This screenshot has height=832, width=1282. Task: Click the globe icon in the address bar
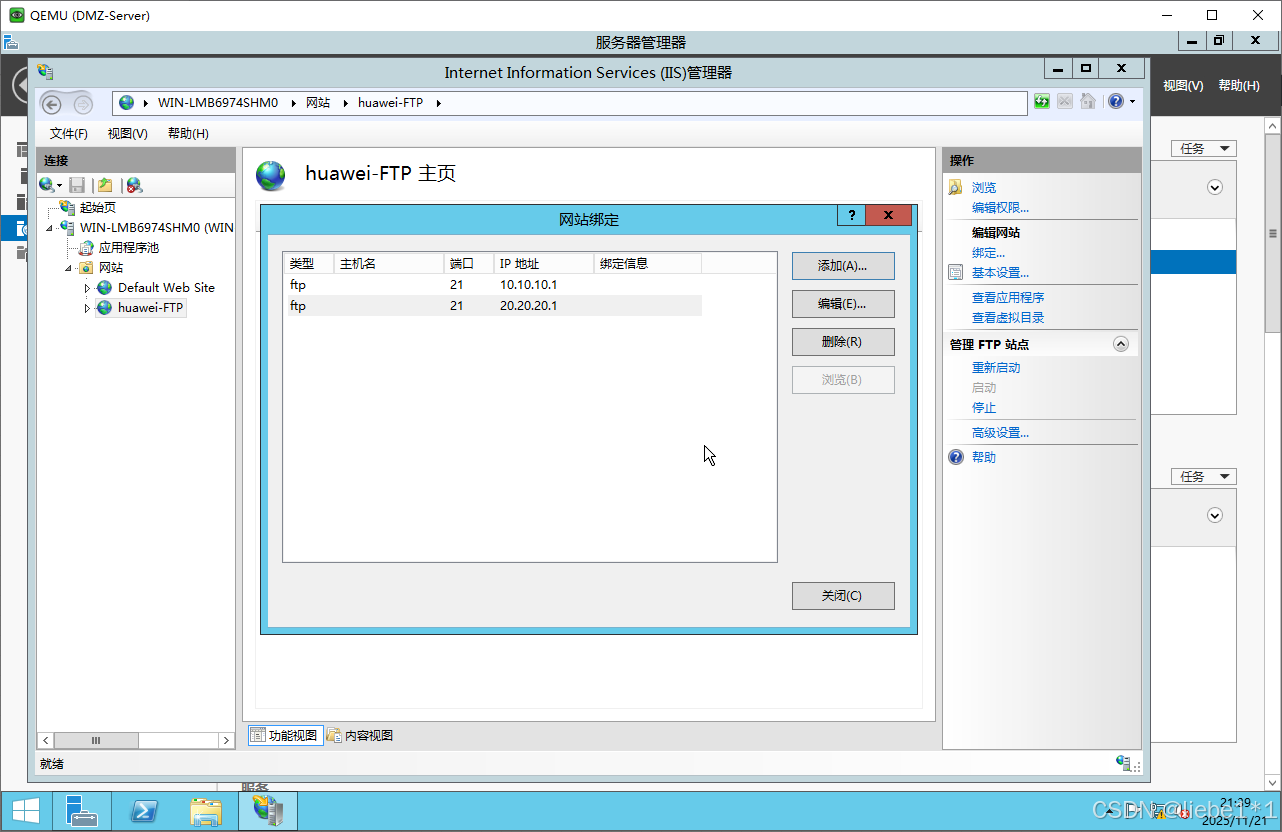(127, 103)
